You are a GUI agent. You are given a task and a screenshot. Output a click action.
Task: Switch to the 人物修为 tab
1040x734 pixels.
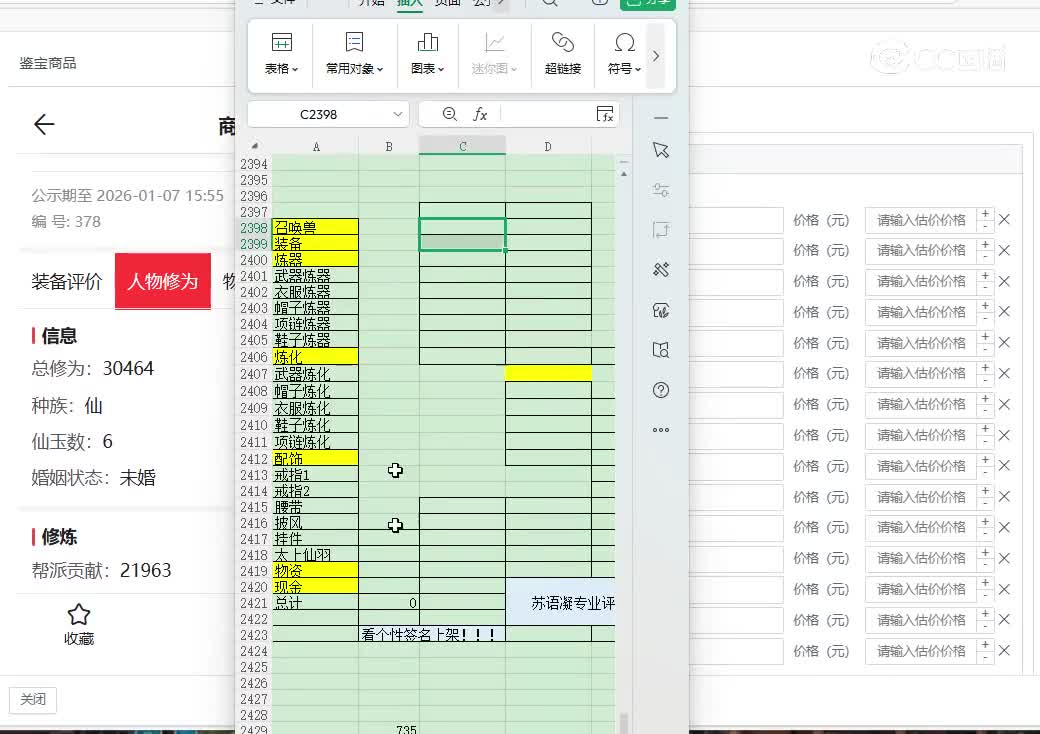[162, 281]
